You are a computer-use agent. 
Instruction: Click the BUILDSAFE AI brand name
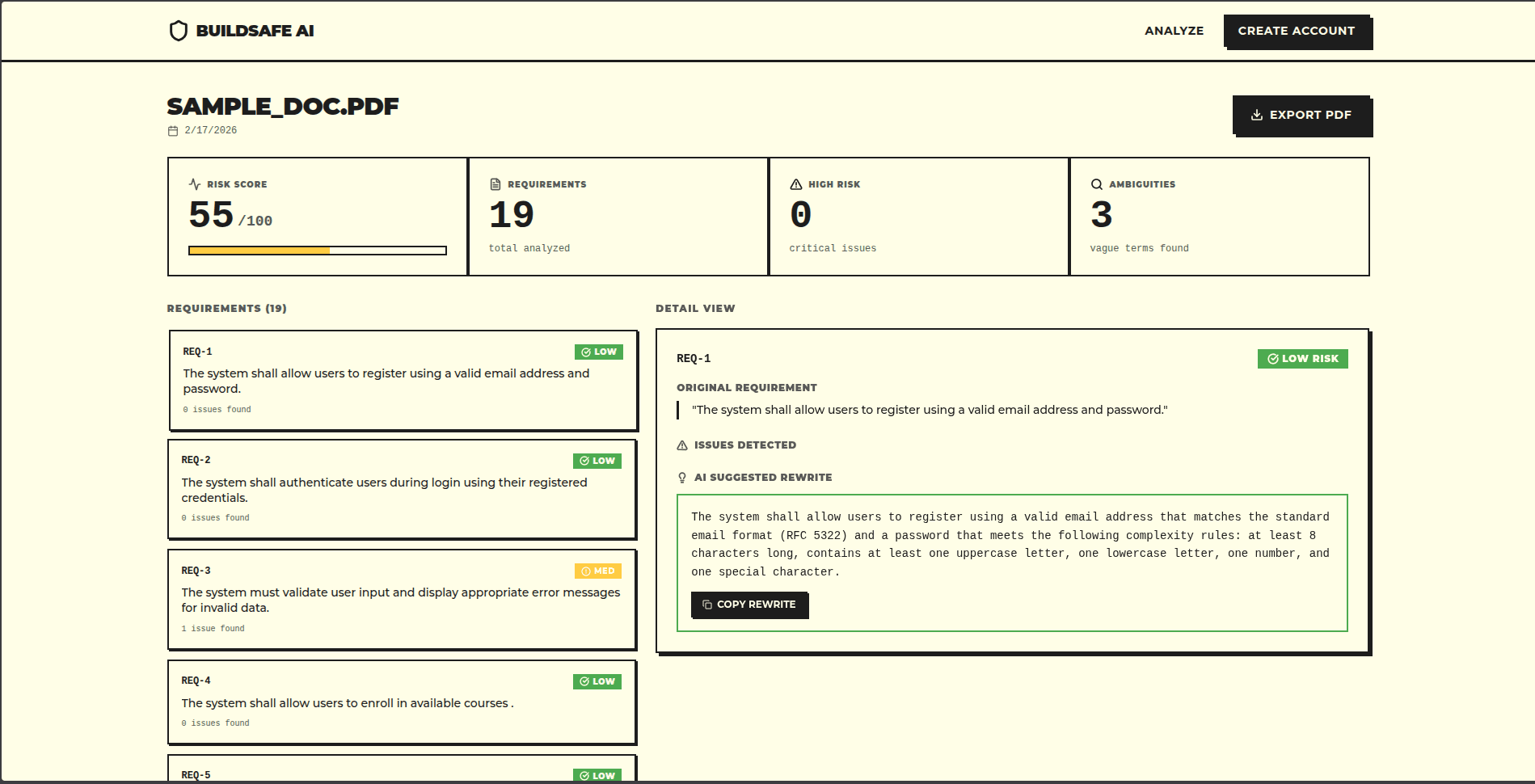coord(255,31)
